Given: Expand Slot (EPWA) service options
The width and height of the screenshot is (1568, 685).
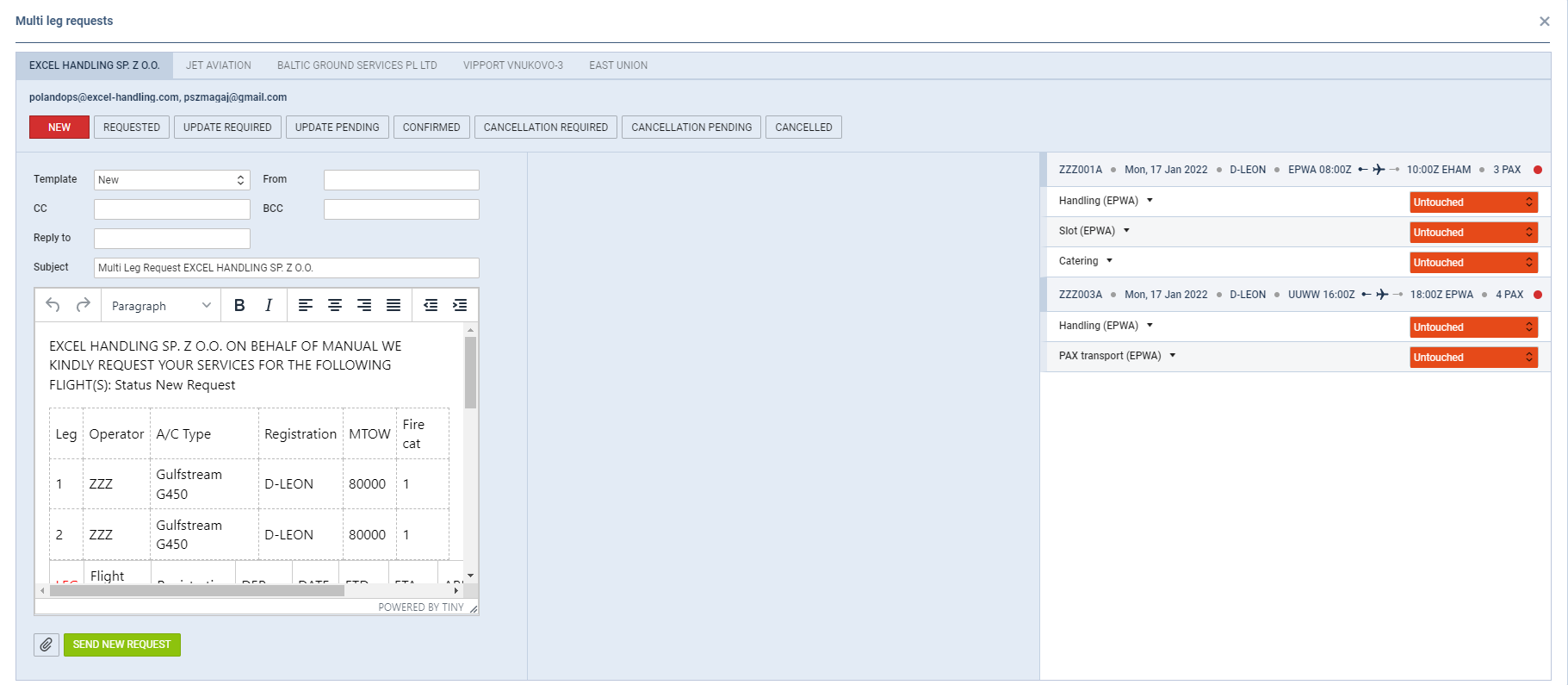Looking at the screenshot, I should click(1126, 231).
